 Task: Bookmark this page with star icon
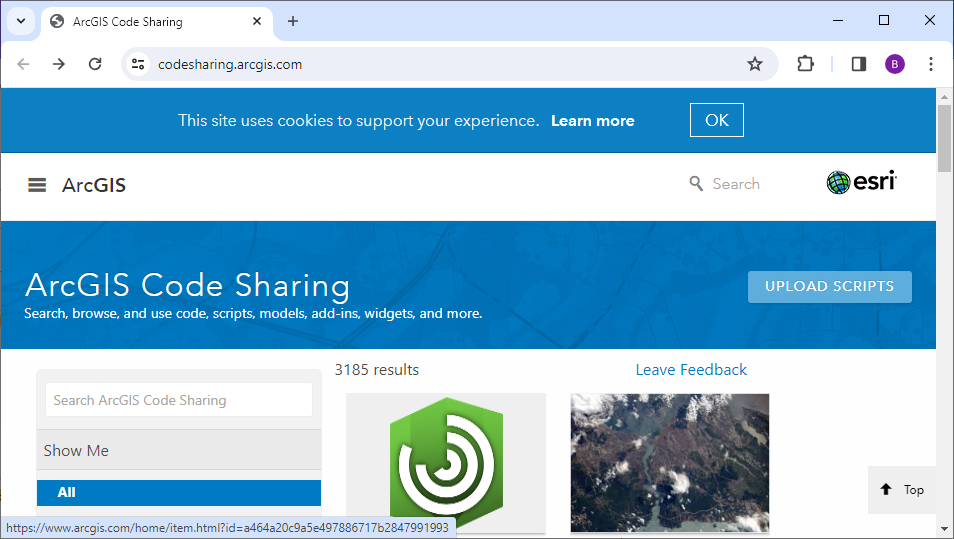pyautogui.click(x=754, y=64)
